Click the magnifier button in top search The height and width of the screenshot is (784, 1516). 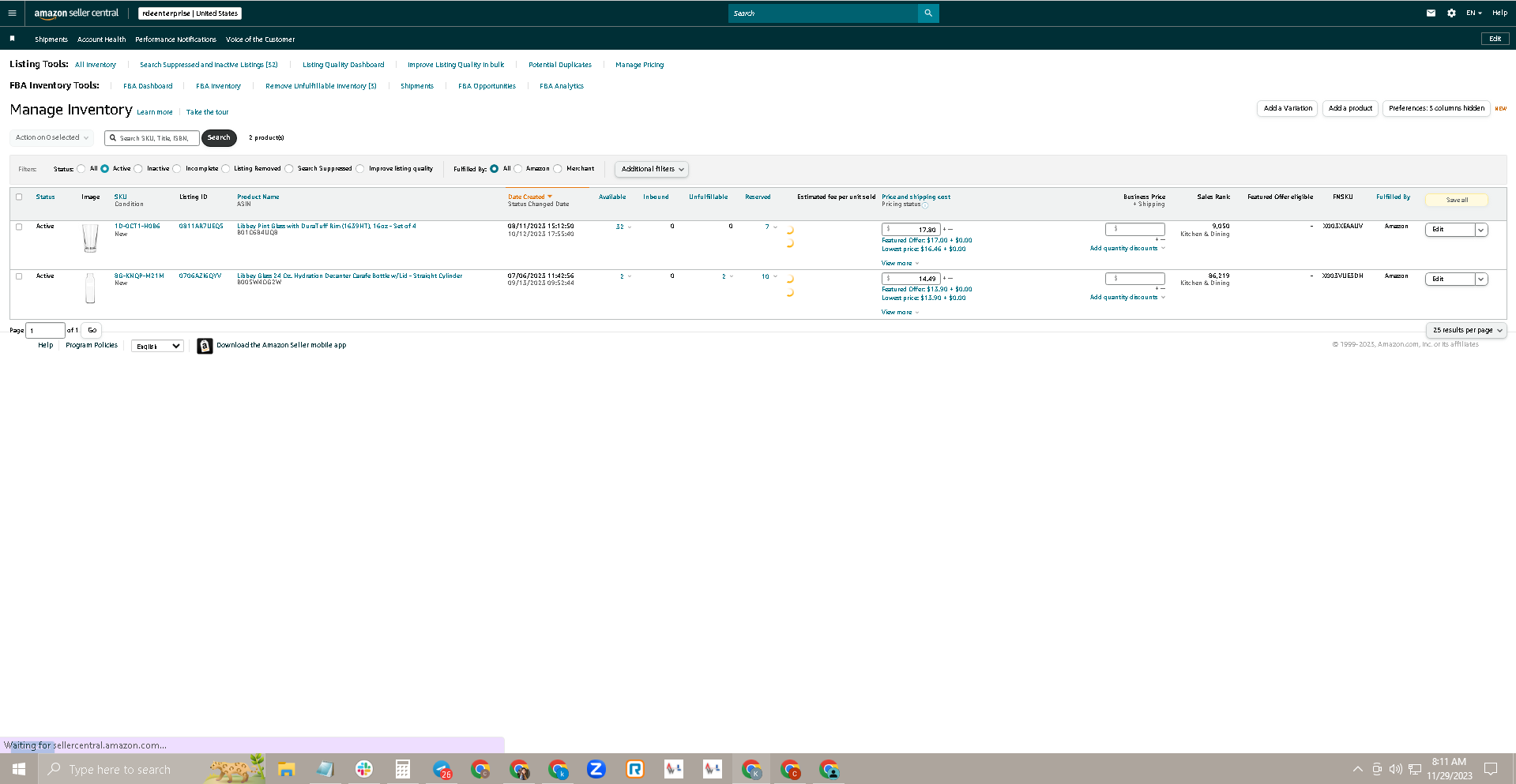pyautogui.click(x=928, y=13)
